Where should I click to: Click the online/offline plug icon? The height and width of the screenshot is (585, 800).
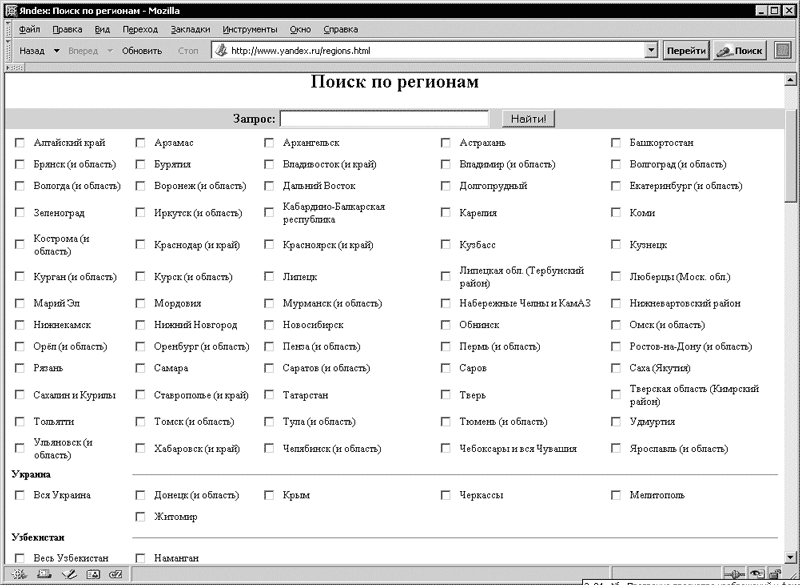tap(735, 574)
